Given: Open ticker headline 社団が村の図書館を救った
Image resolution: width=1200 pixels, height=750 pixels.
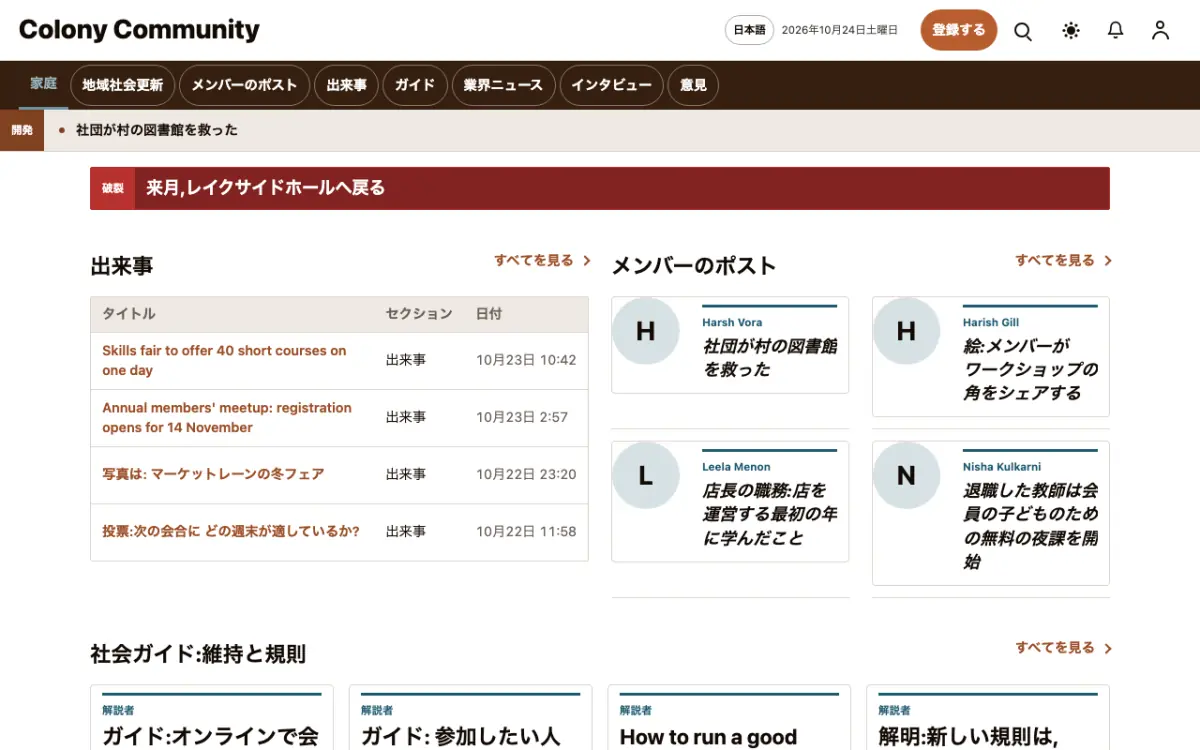Looking at the screenshot, I should tap(157, 130).
